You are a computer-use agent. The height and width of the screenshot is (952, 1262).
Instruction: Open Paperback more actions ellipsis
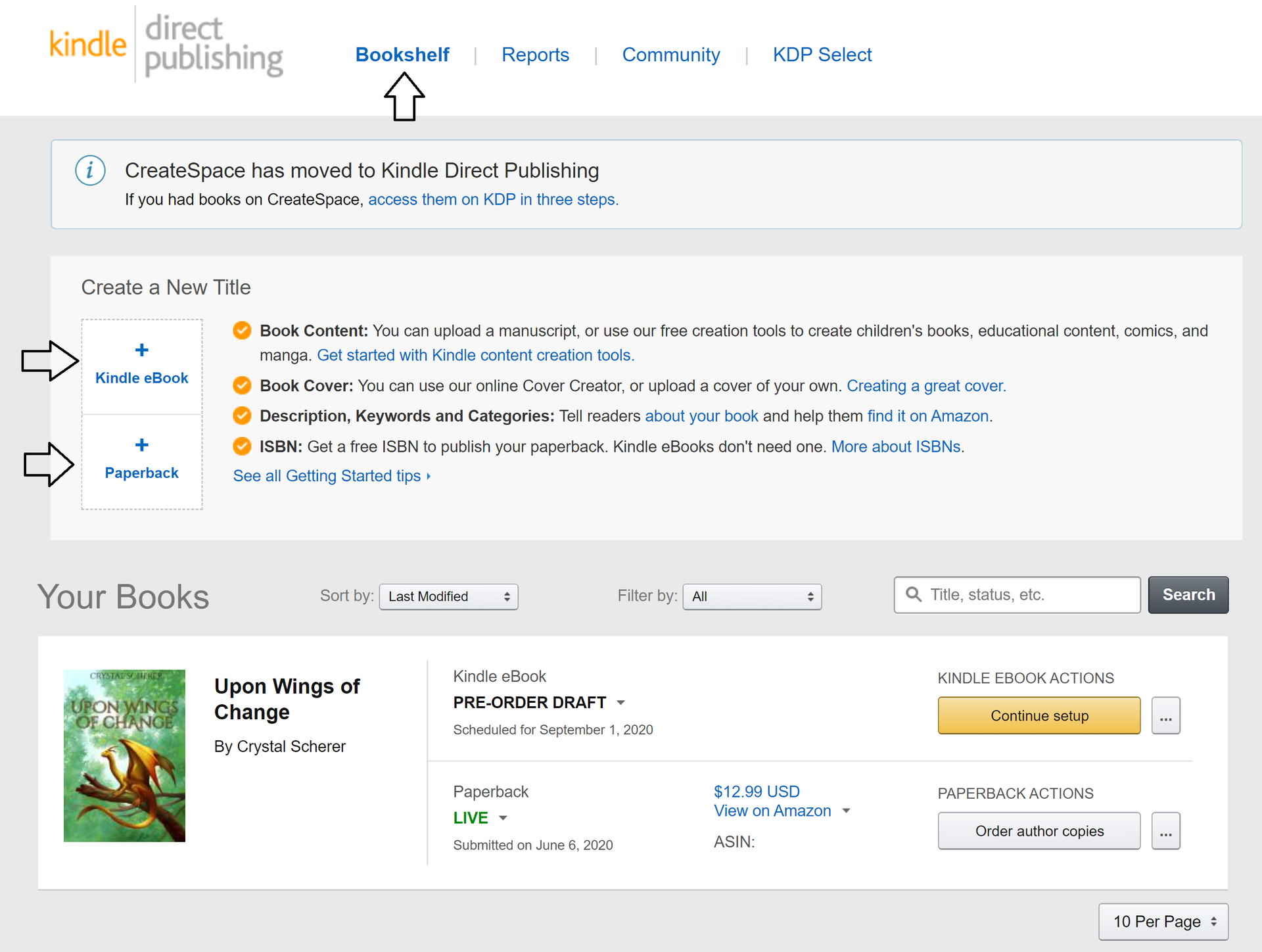(1165, 831)
